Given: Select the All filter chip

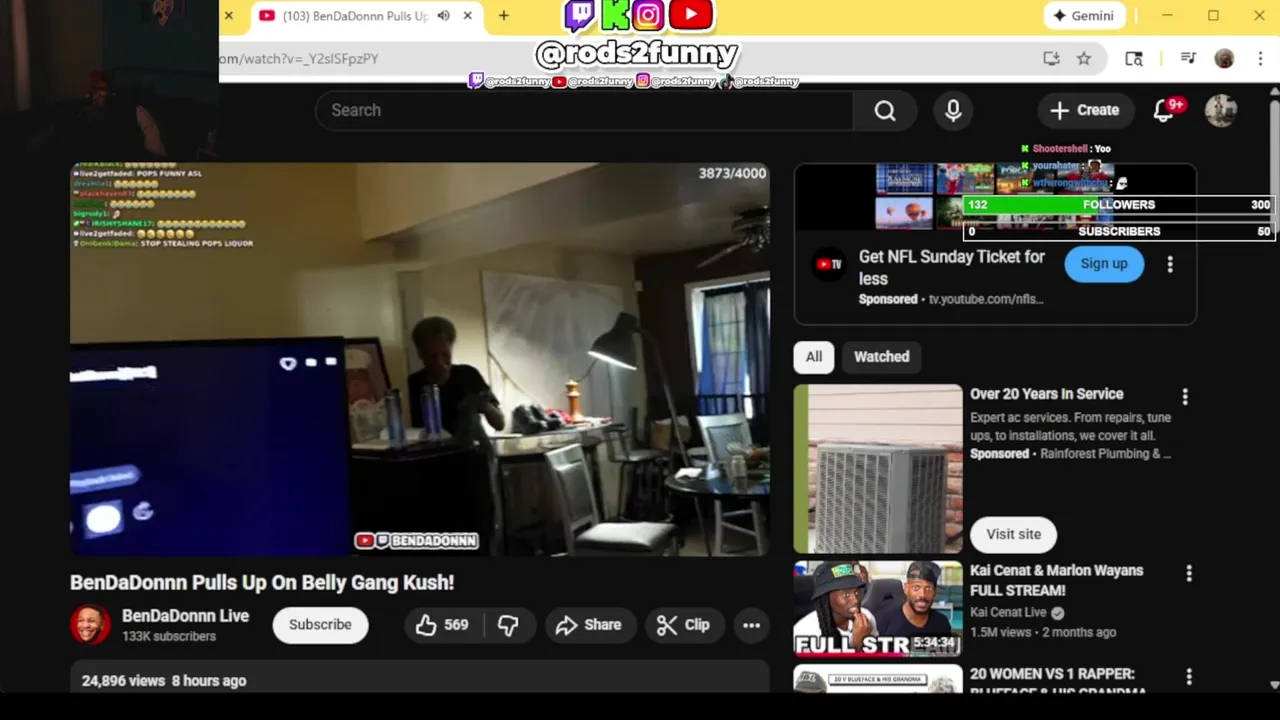Looking at the screenshot, I should tap(814, 357).
